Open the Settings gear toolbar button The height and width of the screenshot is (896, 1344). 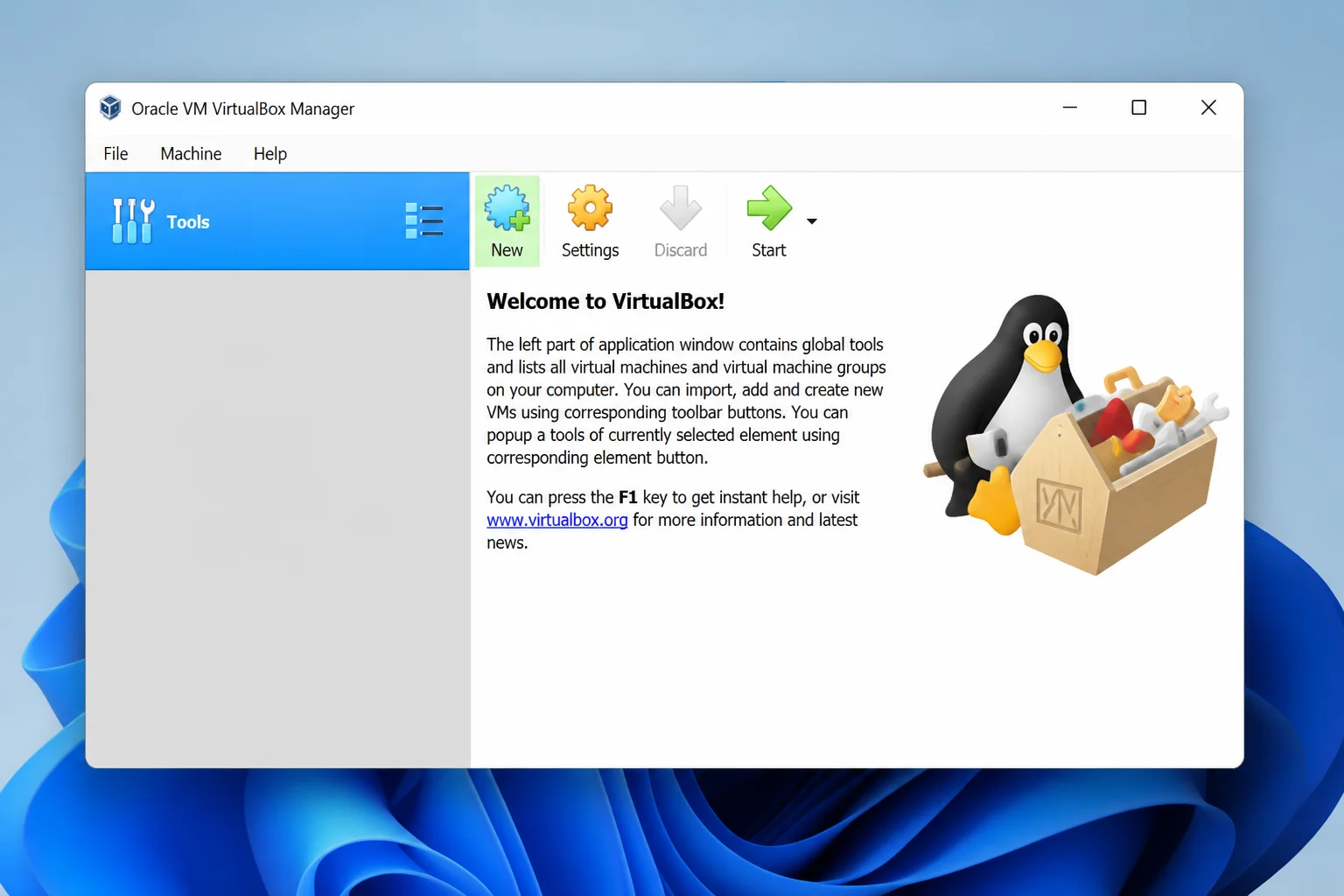pyautogui.click(x=590, y=221)
